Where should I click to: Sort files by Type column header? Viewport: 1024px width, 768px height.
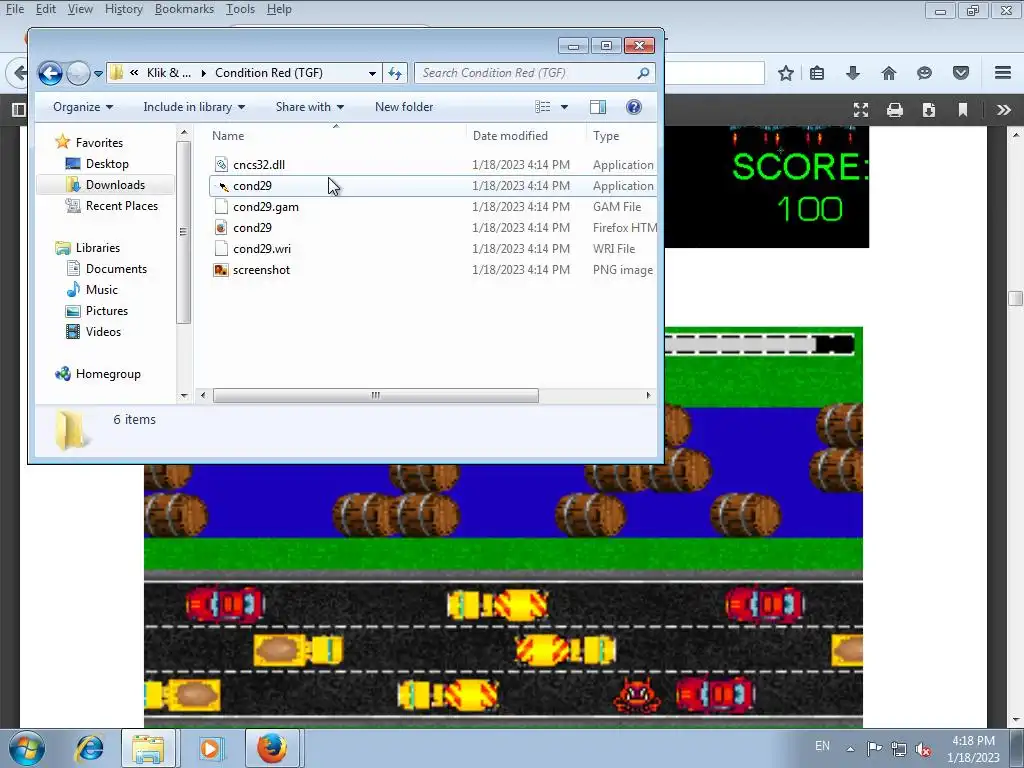point(622,136)
